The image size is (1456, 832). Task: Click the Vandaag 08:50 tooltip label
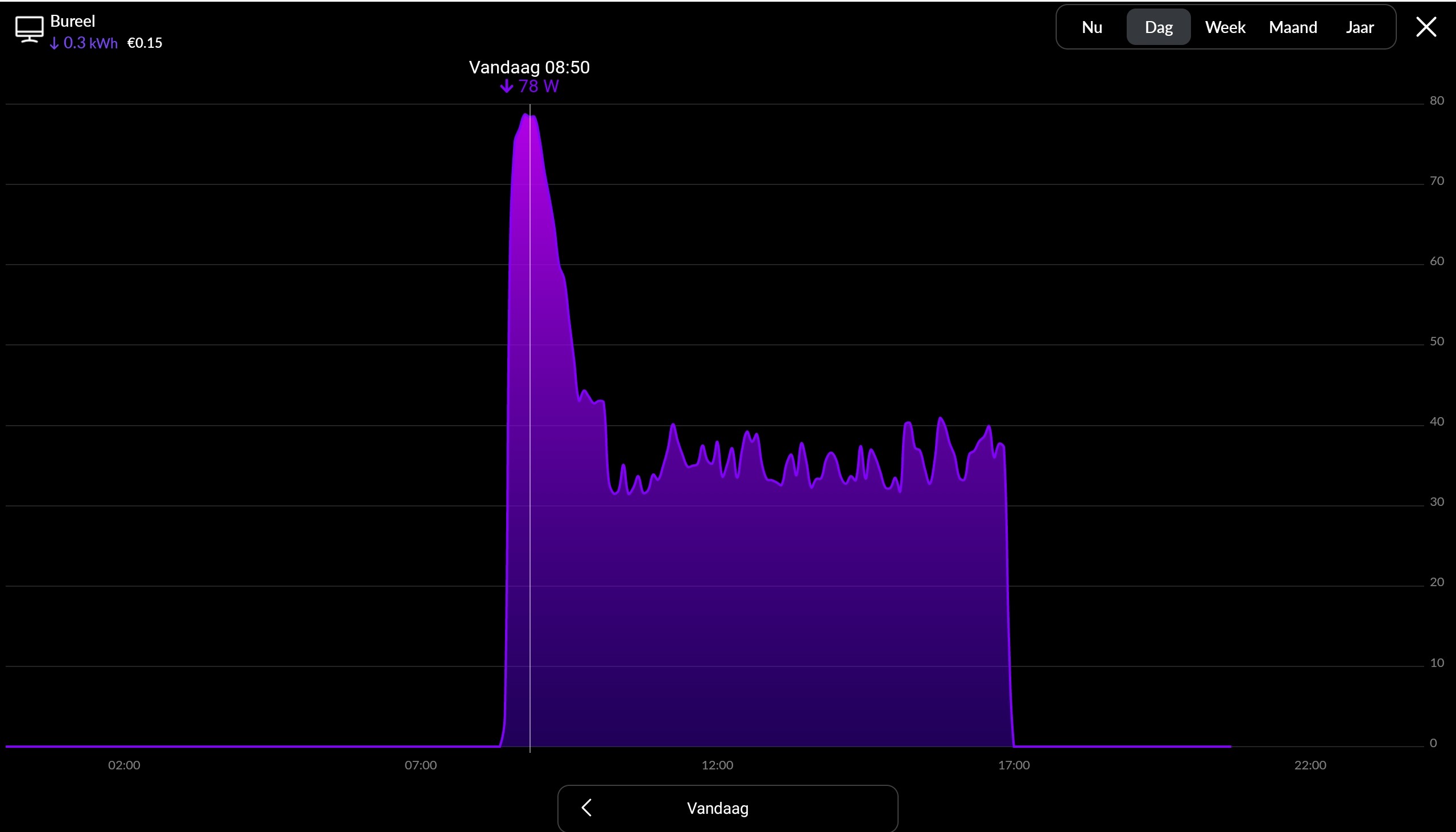tap(529, 67)
